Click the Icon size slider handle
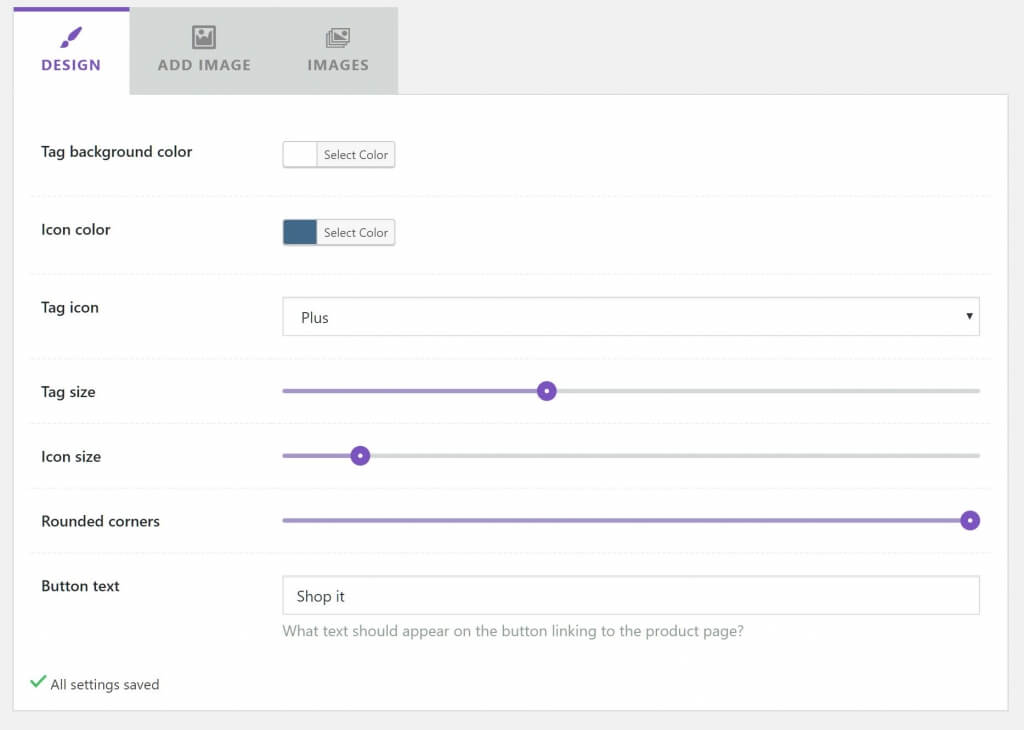This screenshot has width=1024, height=730. pos(360,455)
